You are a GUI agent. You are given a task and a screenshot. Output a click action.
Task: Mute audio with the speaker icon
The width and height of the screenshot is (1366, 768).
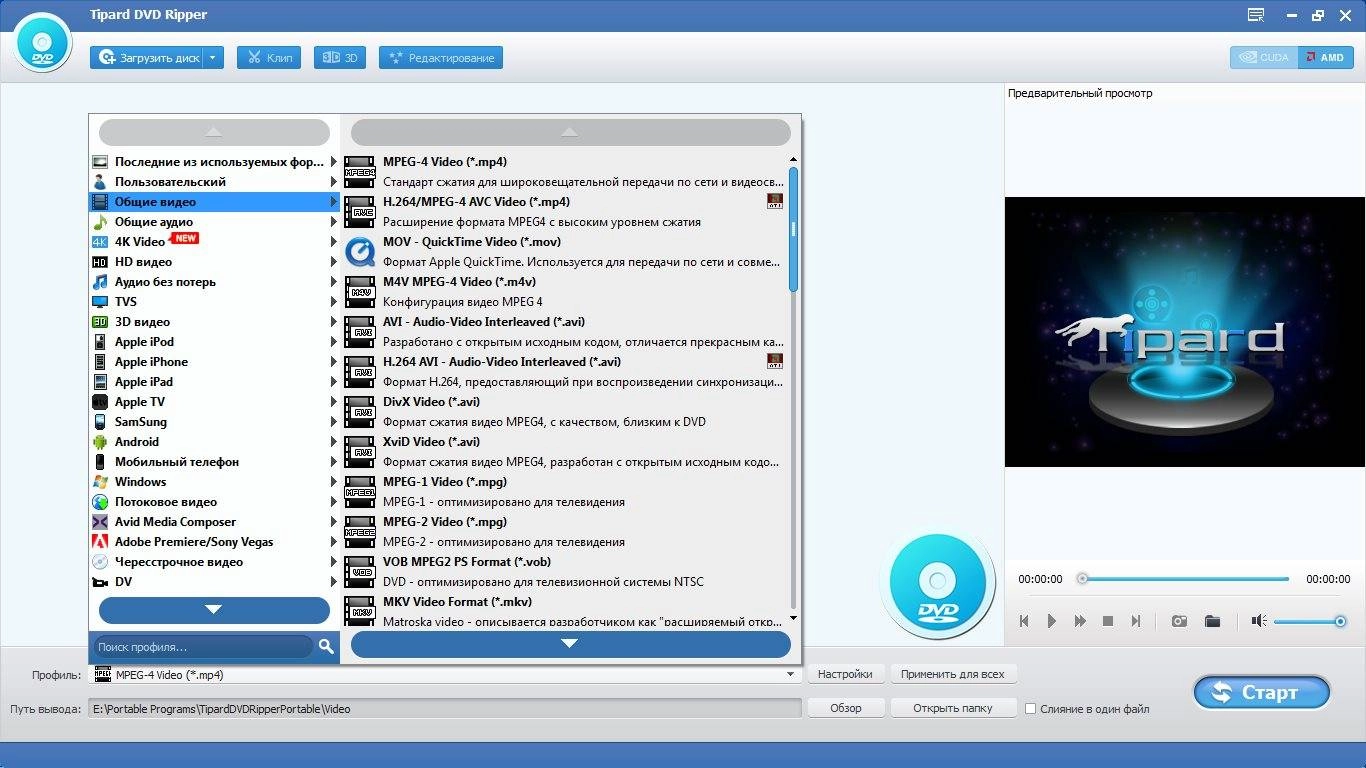point(1259,621)
